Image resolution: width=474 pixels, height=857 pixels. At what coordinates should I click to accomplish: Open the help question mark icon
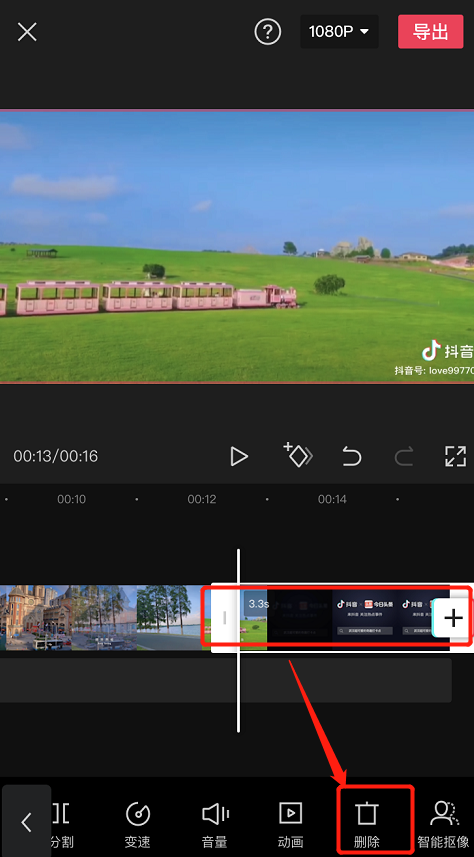click(267, 32)
